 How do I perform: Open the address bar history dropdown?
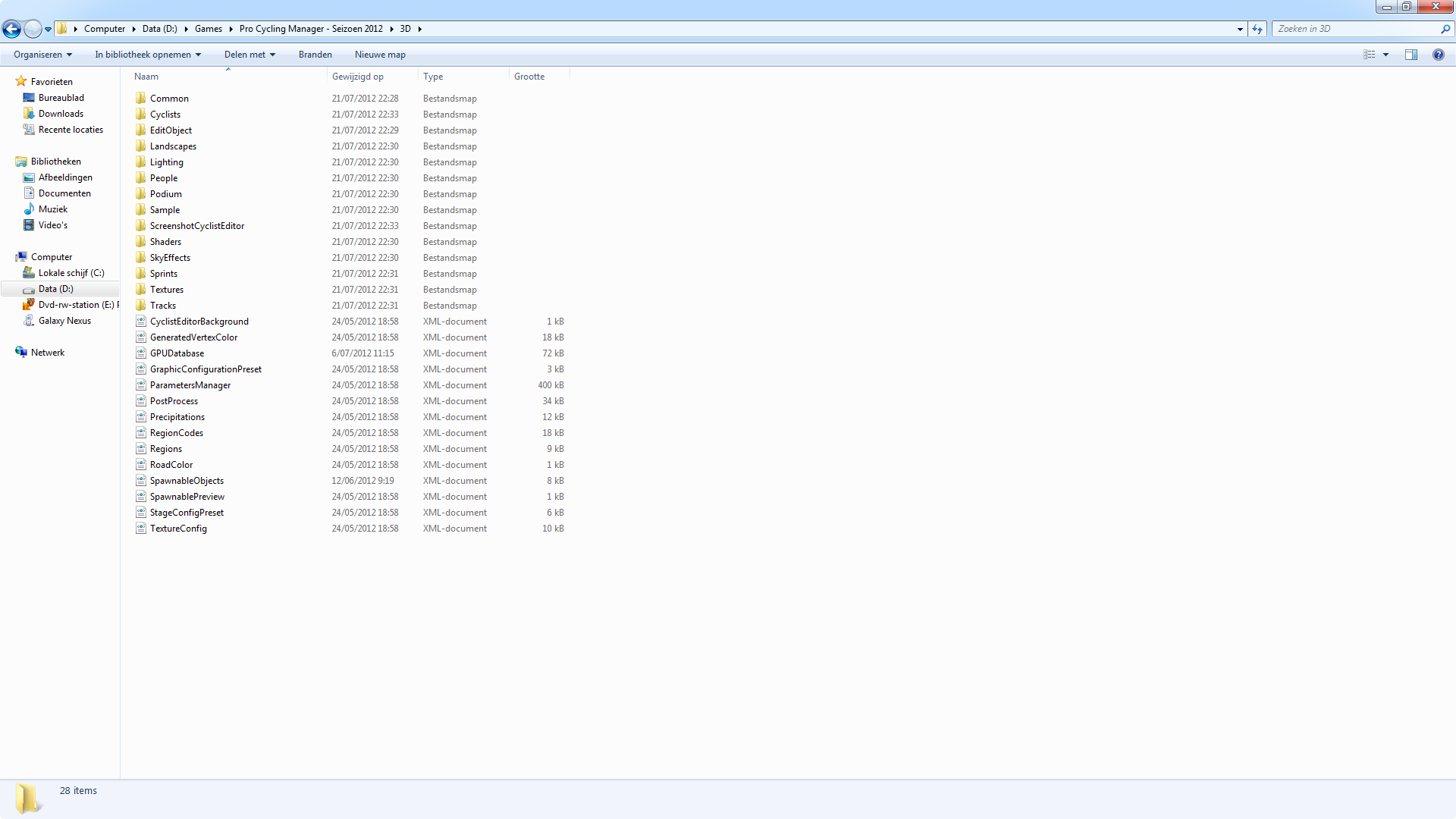1240,29
